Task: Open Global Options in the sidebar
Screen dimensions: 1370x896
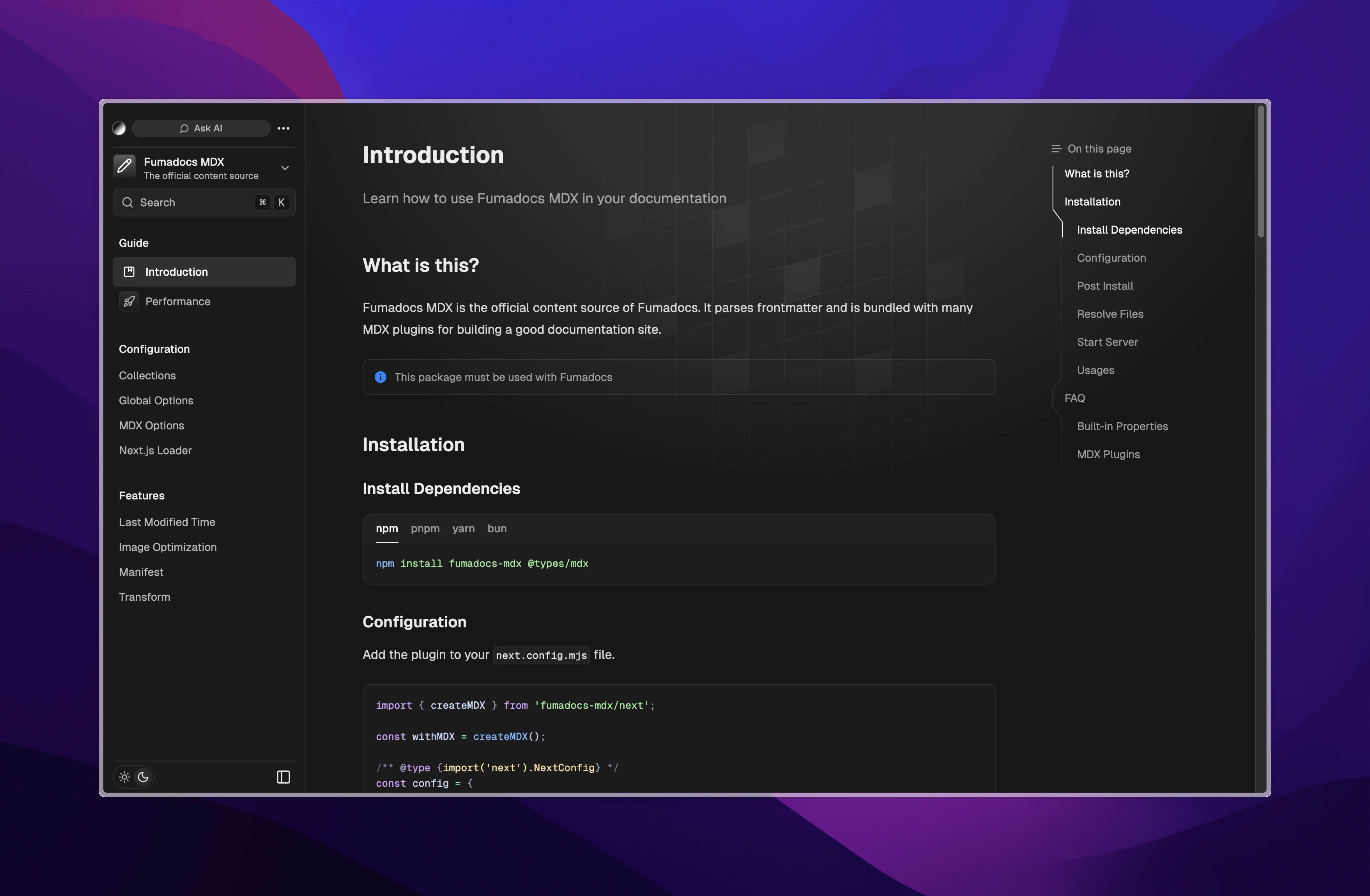Action: pos(156,401)
